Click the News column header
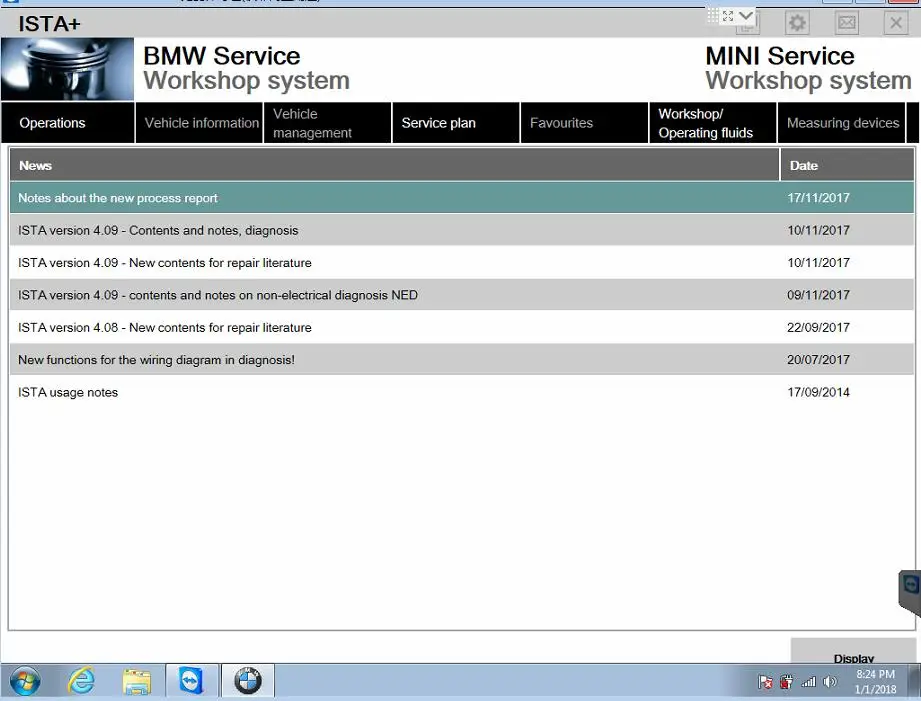Screen dimensions: 921x701 coord(394,165)
